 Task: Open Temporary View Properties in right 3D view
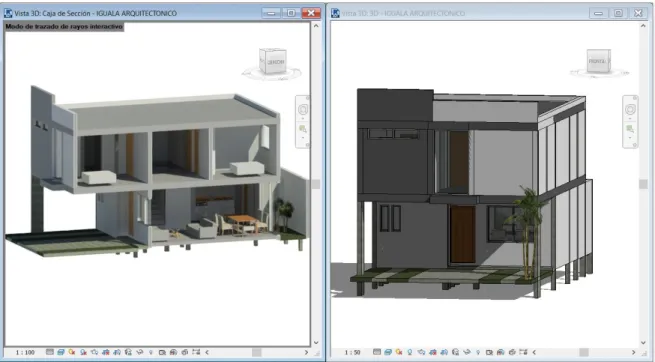tap(489, 352)
